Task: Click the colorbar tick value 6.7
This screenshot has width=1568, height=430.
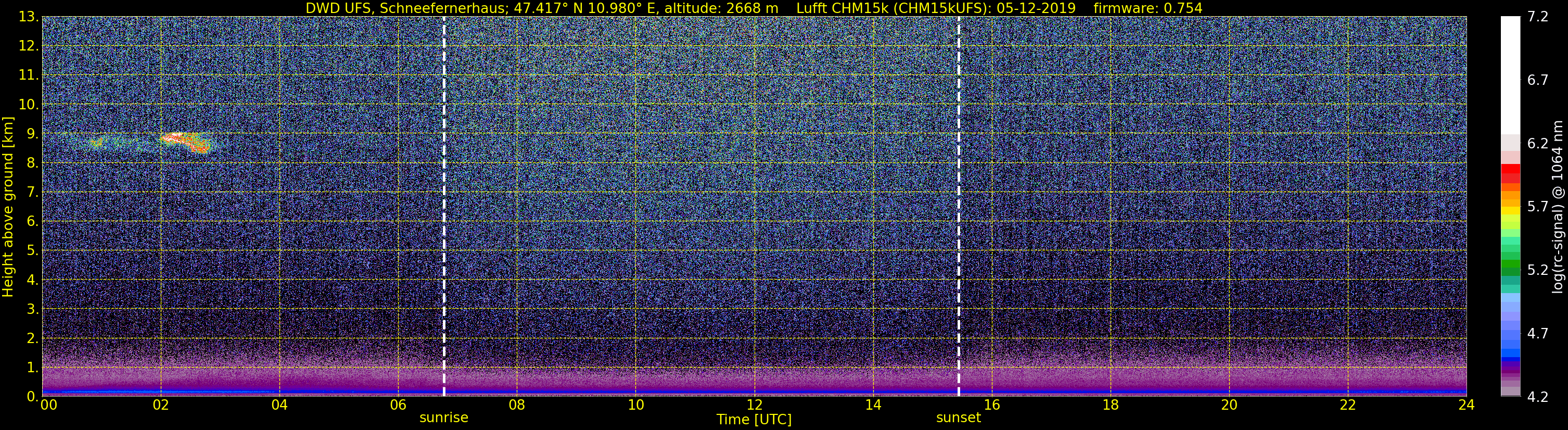Action: [x=1538, y=80]
